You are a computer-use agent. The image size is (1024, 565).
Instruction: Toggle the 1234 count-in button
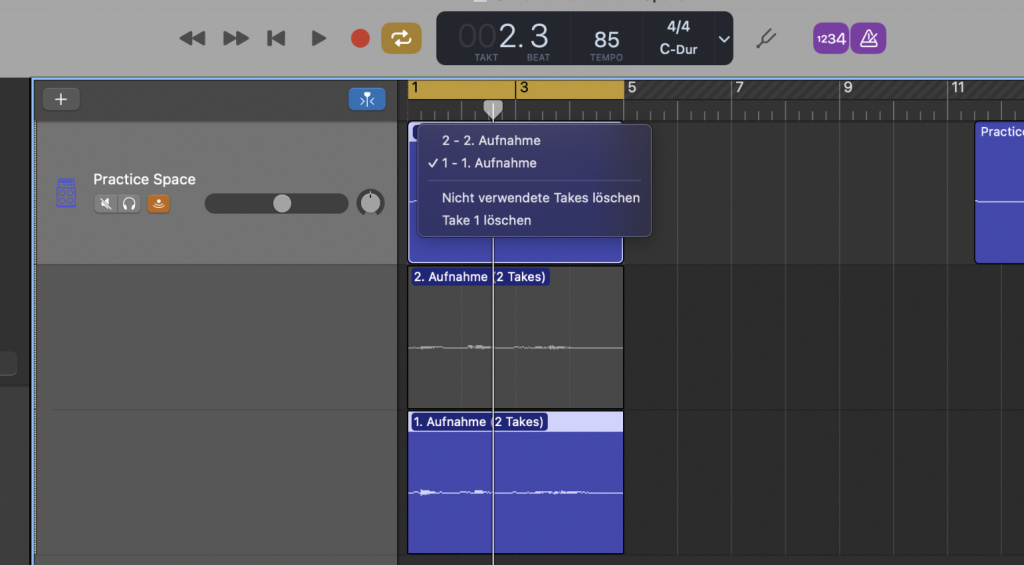[x=831, y=39]
